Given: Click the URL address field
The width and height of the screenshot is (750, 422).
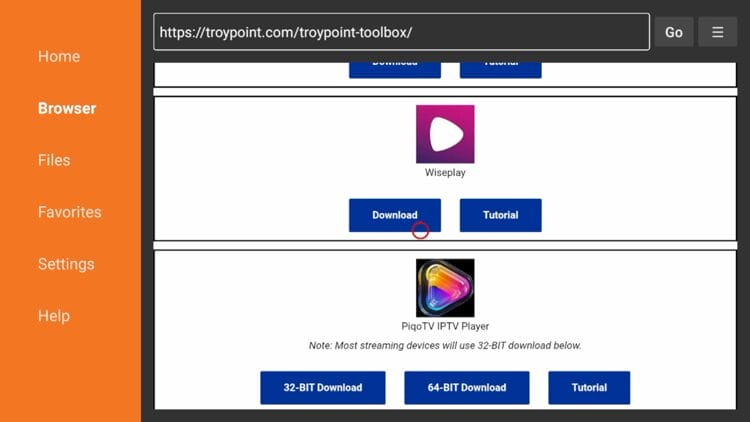Looking at the screenshot, I should coord(400,32).
